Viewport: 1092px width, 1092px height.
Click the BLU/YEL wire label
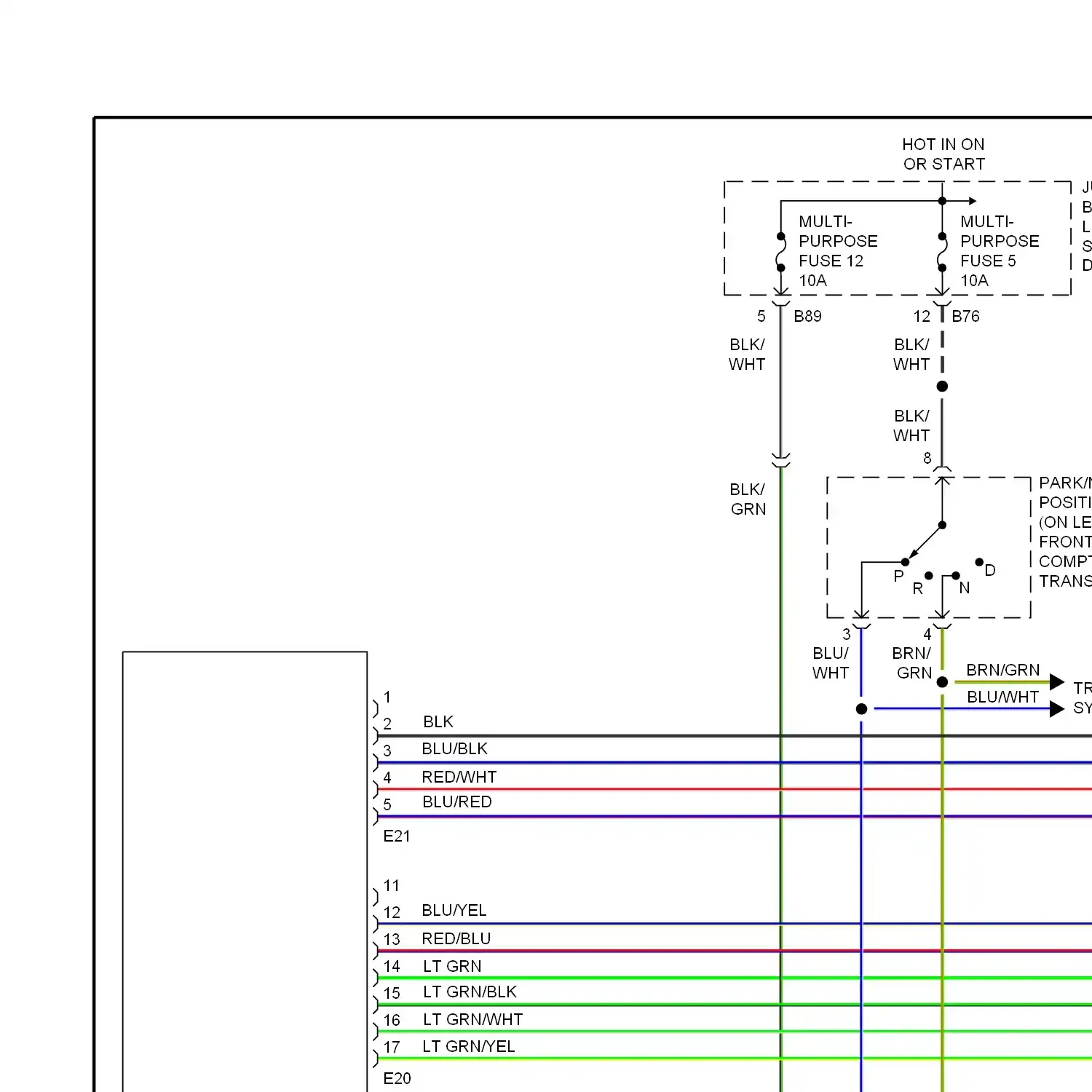[x=454, y=910]
